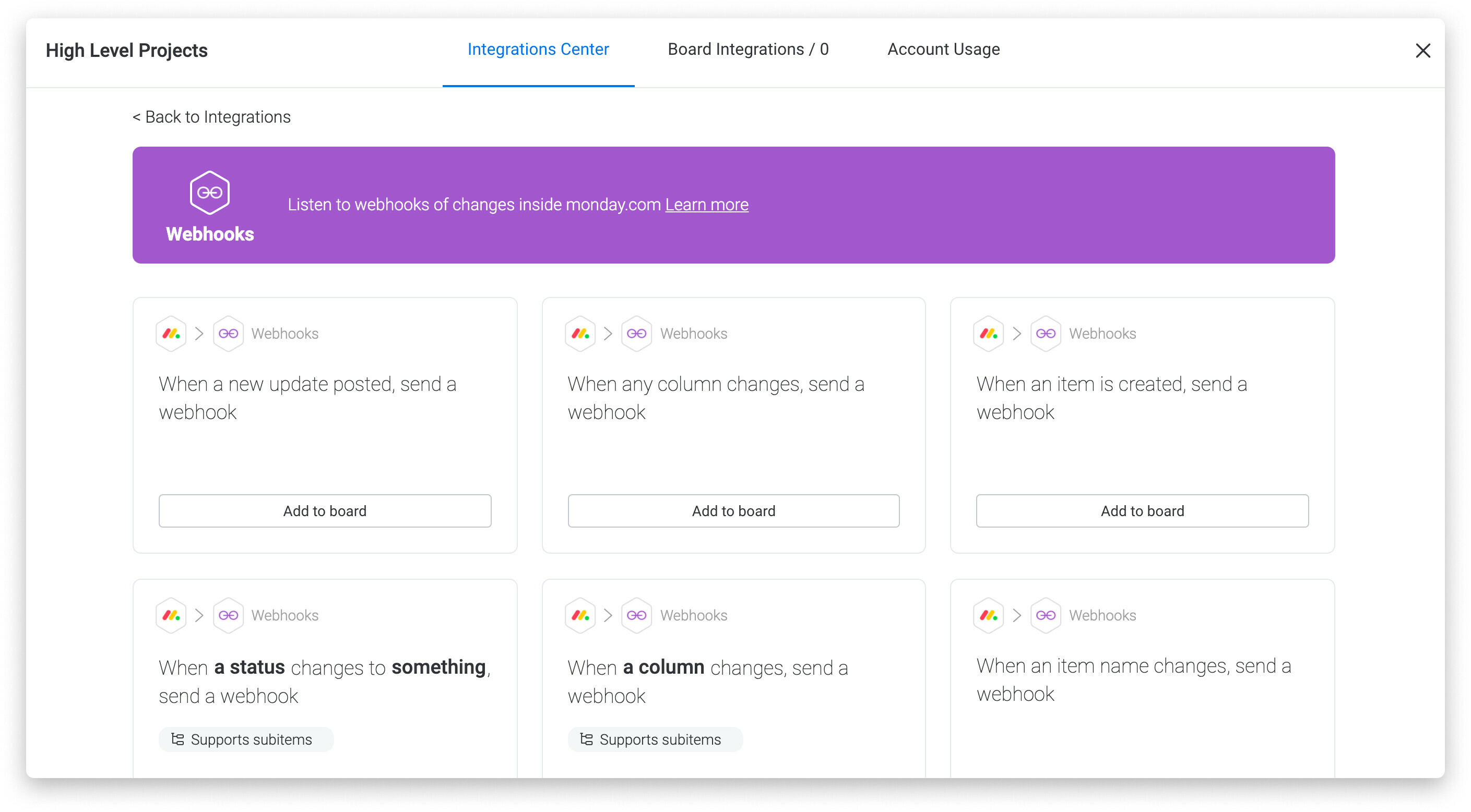Click monday.com logo icon on 'a column changes' card
Screen dimensions: 1471x812
tap(580, 615)
